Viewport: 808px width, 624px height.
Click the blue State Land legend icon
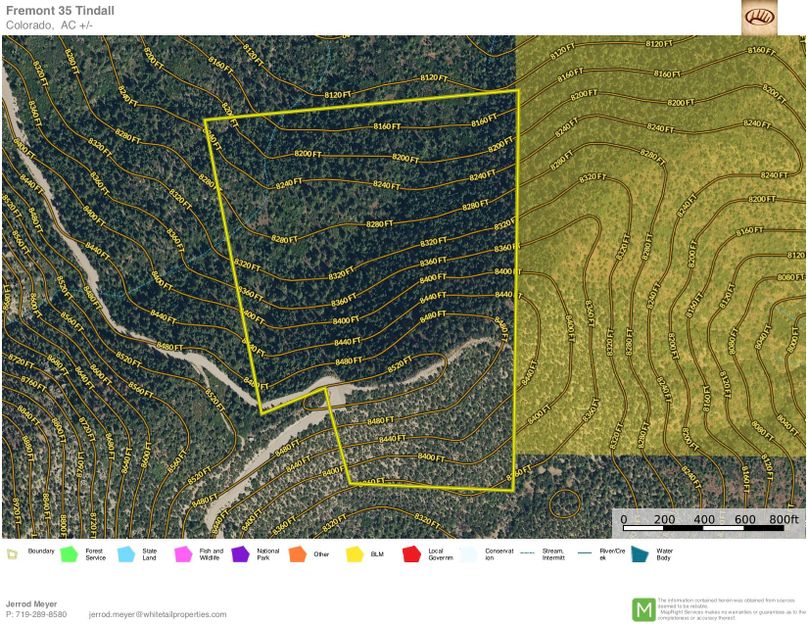click(x=126, y=553)
